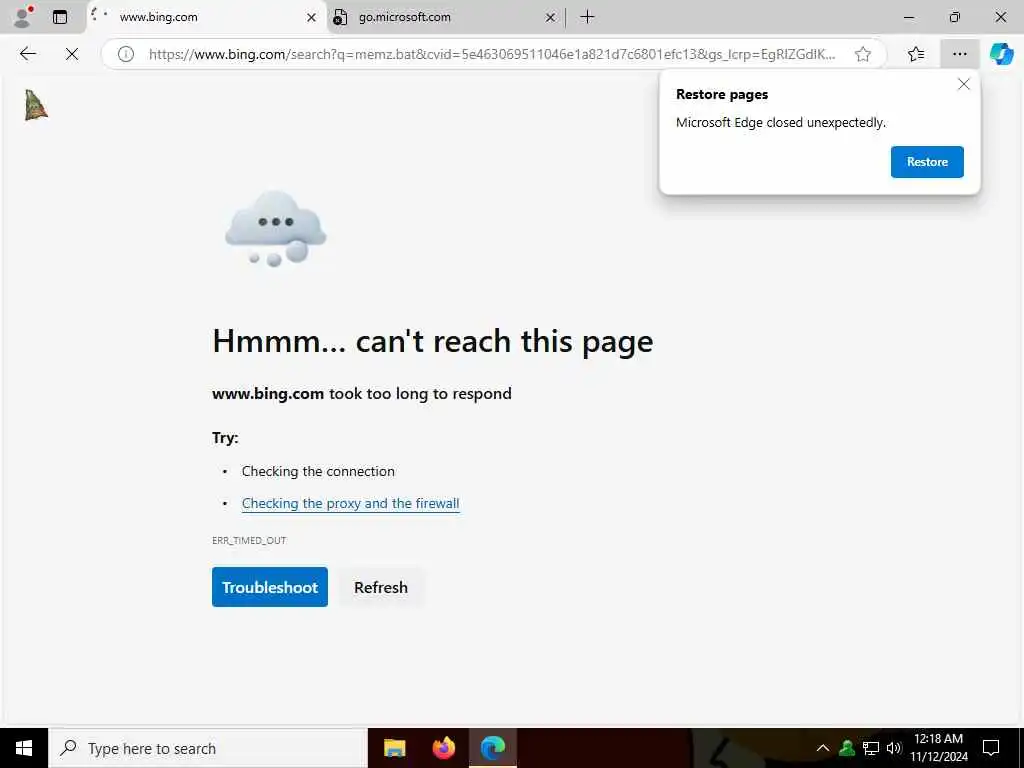Click the small image icon at page top-left
1024x768 pixels.
coord(36,105)
